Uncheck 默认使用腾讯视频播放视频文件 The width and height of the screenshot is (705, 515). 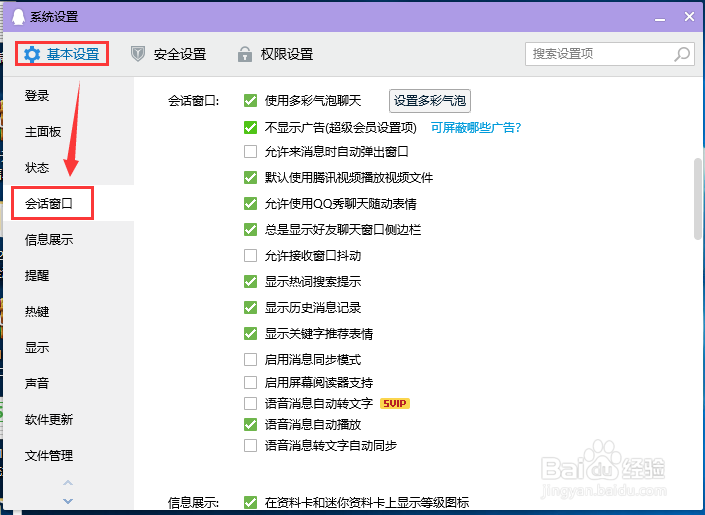(x=250, y=177)
